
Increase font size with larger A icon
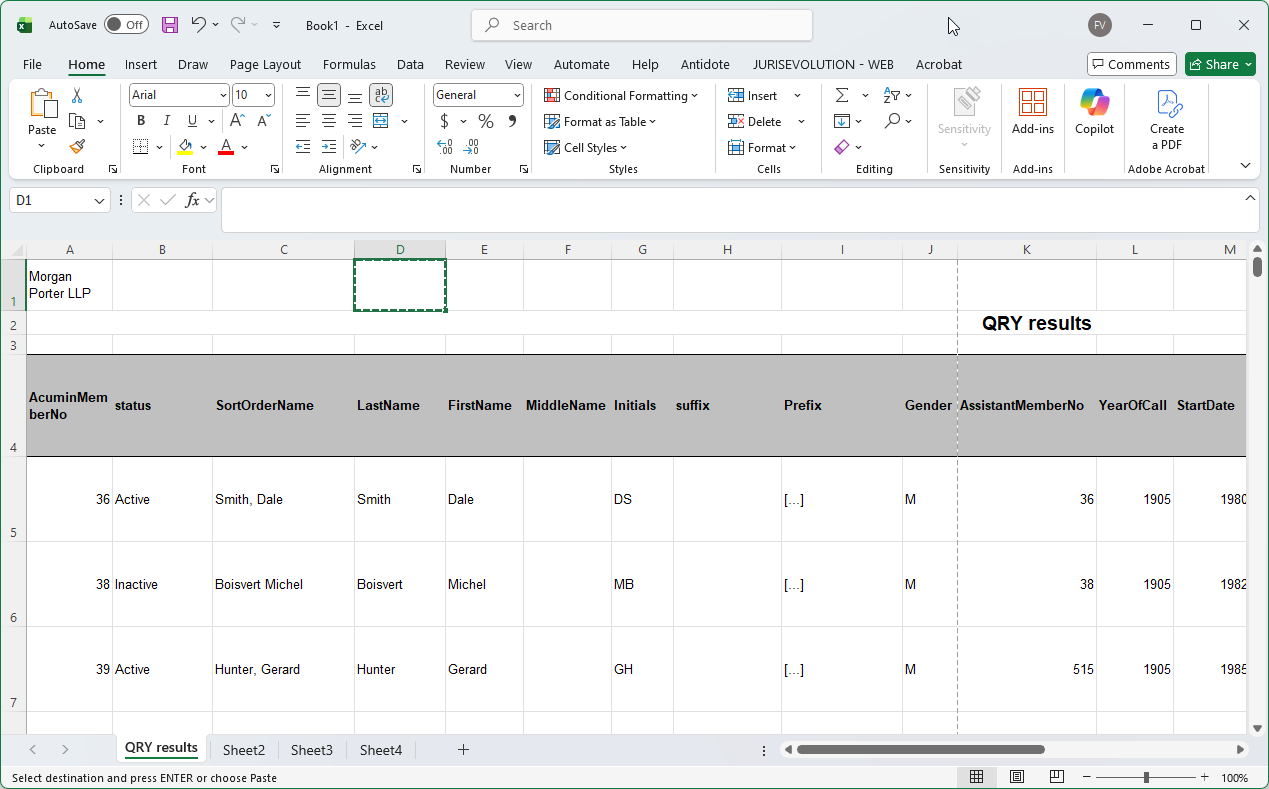(x=238, y=121)
